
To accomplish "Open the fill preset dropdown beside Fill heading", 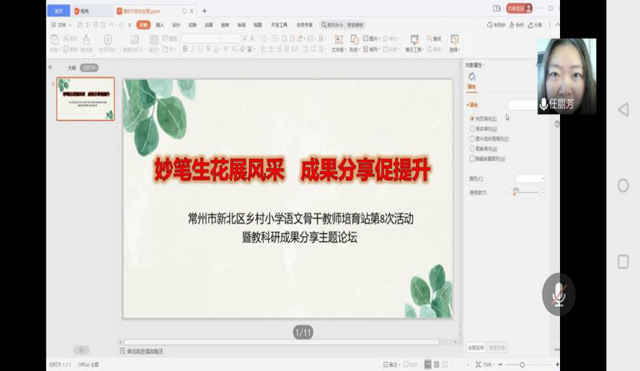I will [x=522, y=105].
